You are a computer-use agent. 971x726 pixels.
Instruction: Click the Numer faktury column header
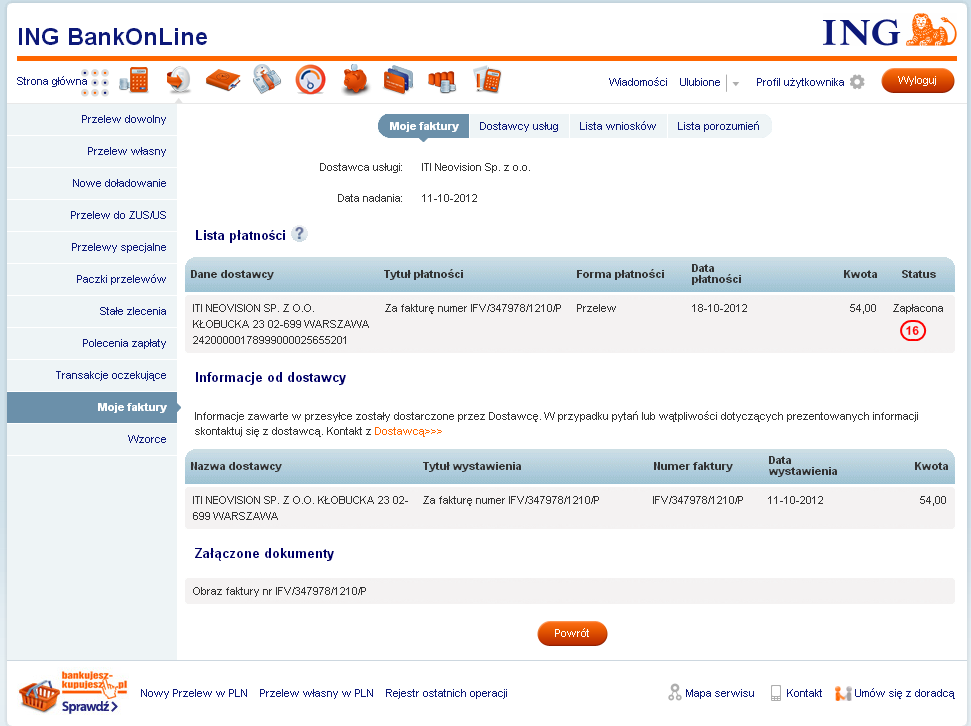coord(692,466)
